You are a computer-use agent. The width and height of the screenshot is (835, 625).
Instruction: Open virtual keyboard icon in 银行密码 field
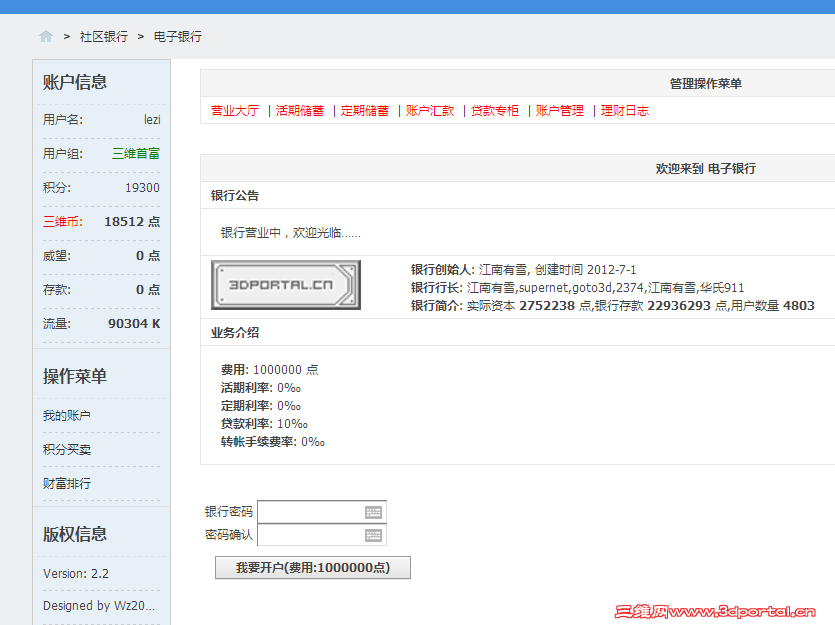373,512
